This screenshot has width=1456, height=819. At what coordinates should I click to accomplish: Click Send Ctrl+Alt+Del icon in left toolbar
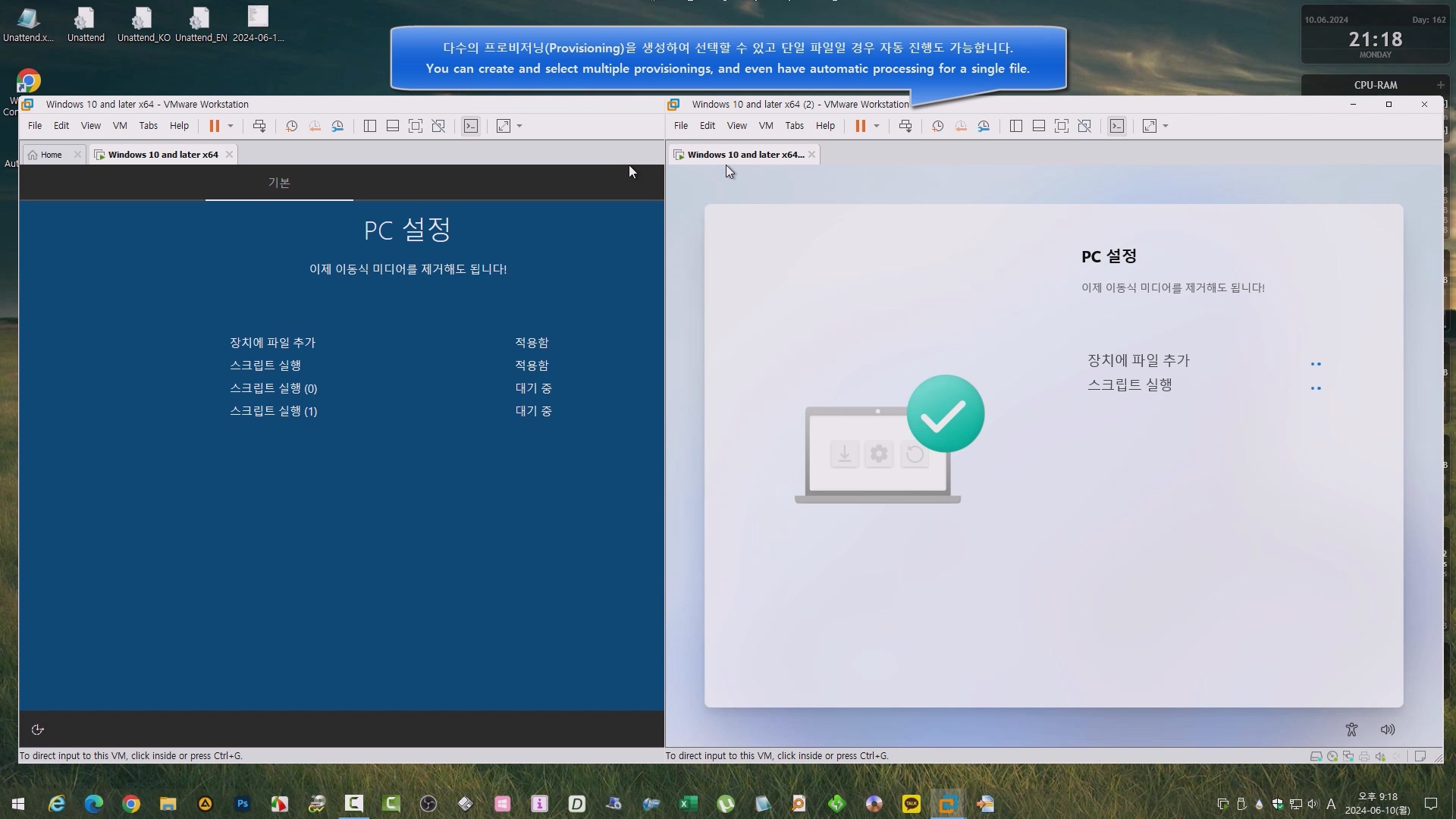[x=259, y=126]
